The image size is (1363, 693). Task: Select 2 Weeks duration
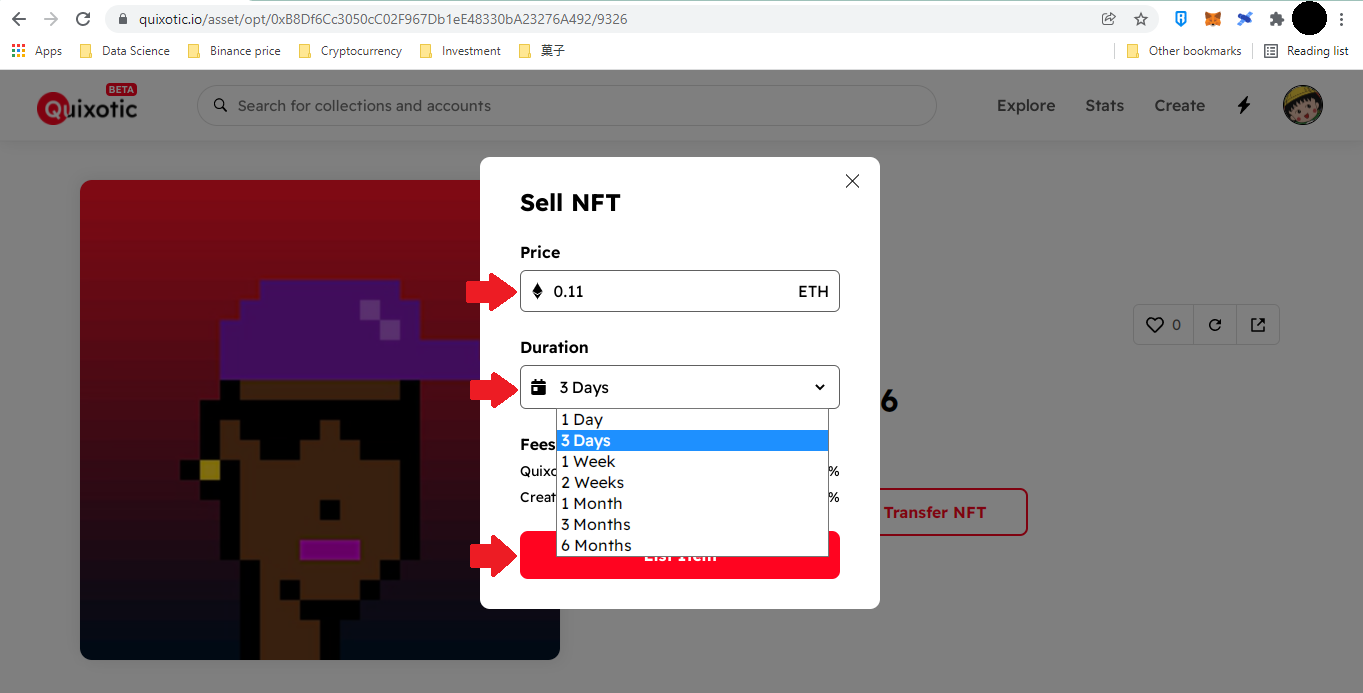tap(692, 483)
